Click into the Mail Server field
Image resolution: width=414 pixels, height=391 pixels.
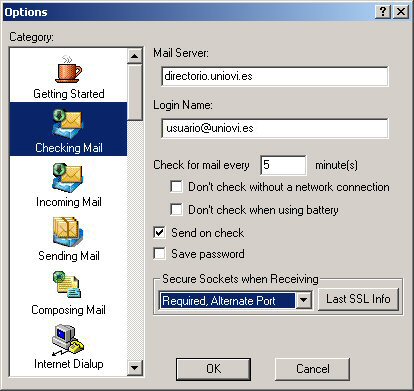275,76
